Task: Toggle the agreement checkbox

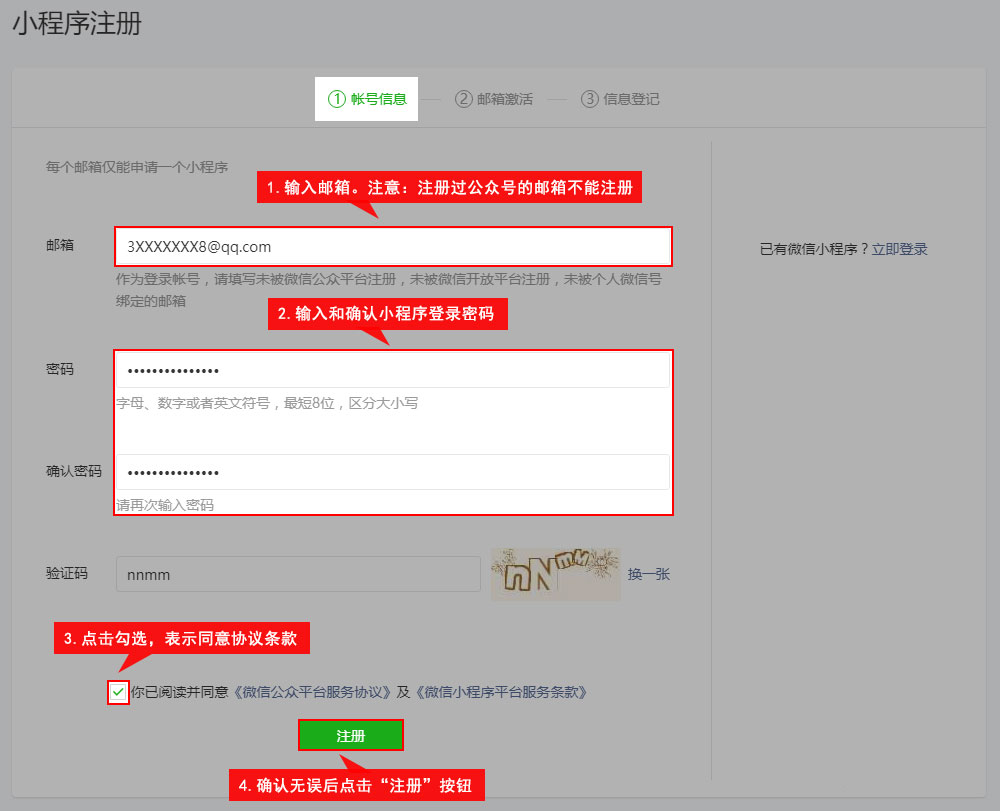Action: point(118,692)
